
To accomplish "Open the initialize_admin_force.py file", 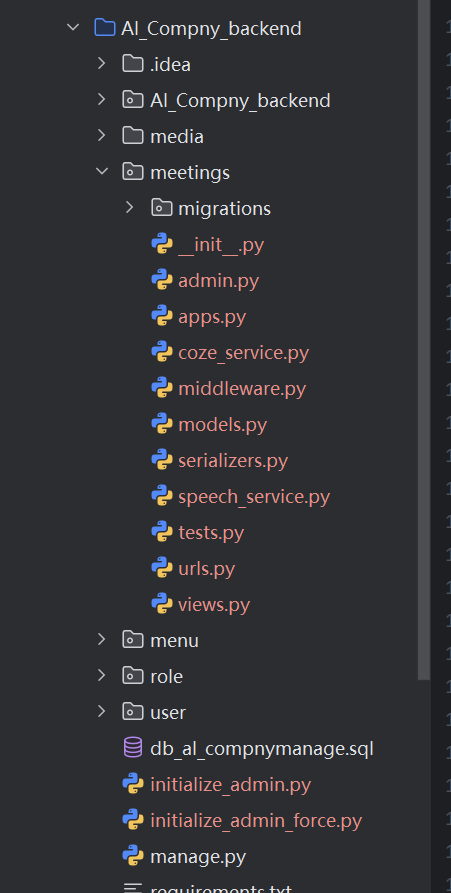I will pos(256,821).
